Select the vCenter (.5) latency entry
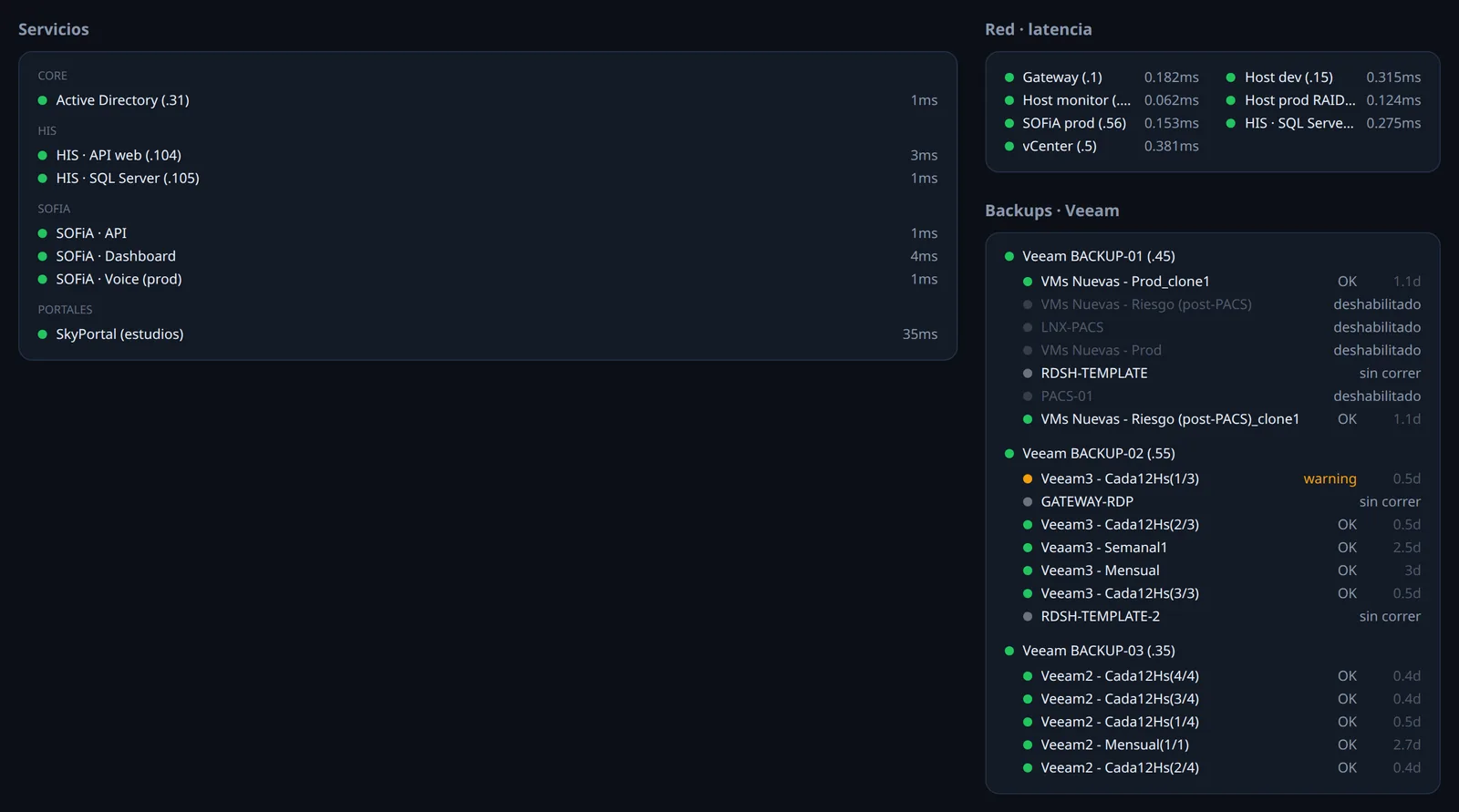This screenshot has width=1459, height=812. point(1102,146)
